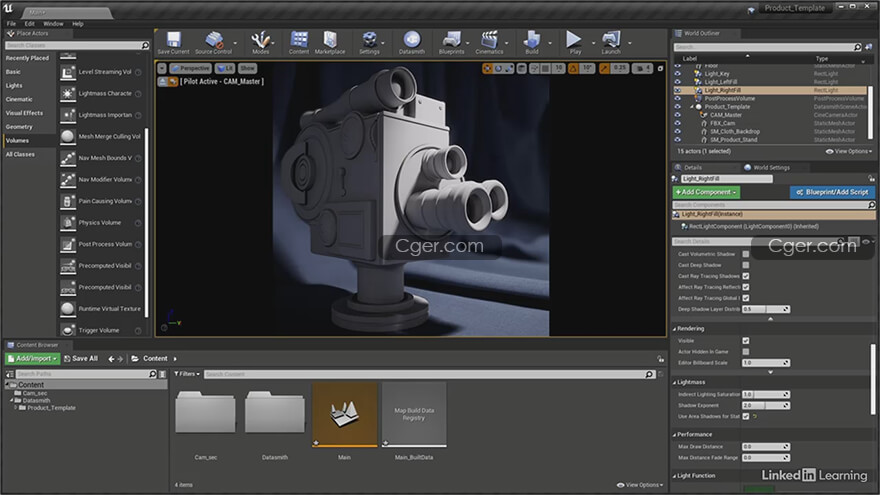
Task: Switch to the World Settings tab
Action: (x=770, y=168)
